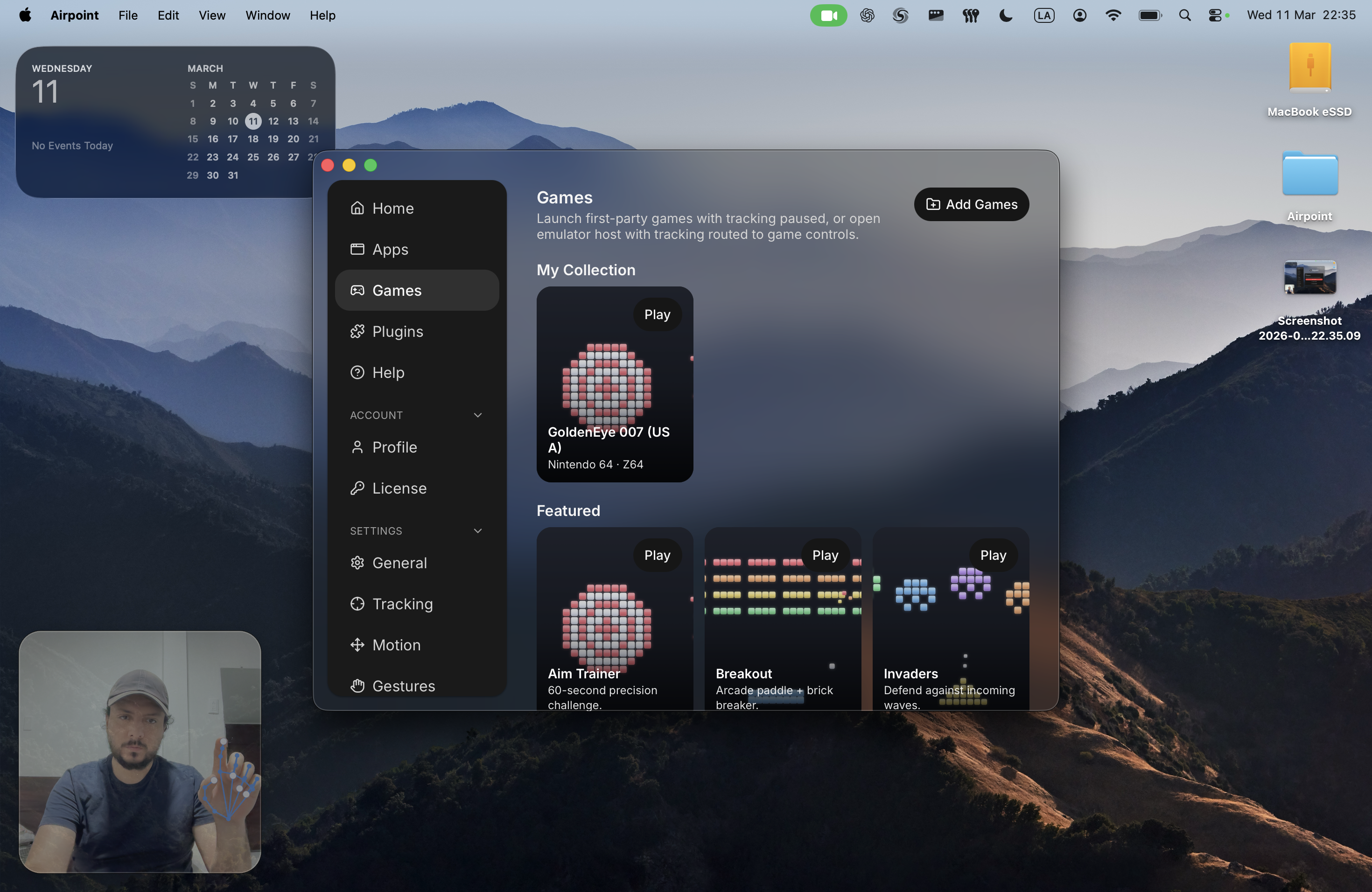Open Tracking settings
The width and height of the screenshot is (1372, 892).
(402, 604)
